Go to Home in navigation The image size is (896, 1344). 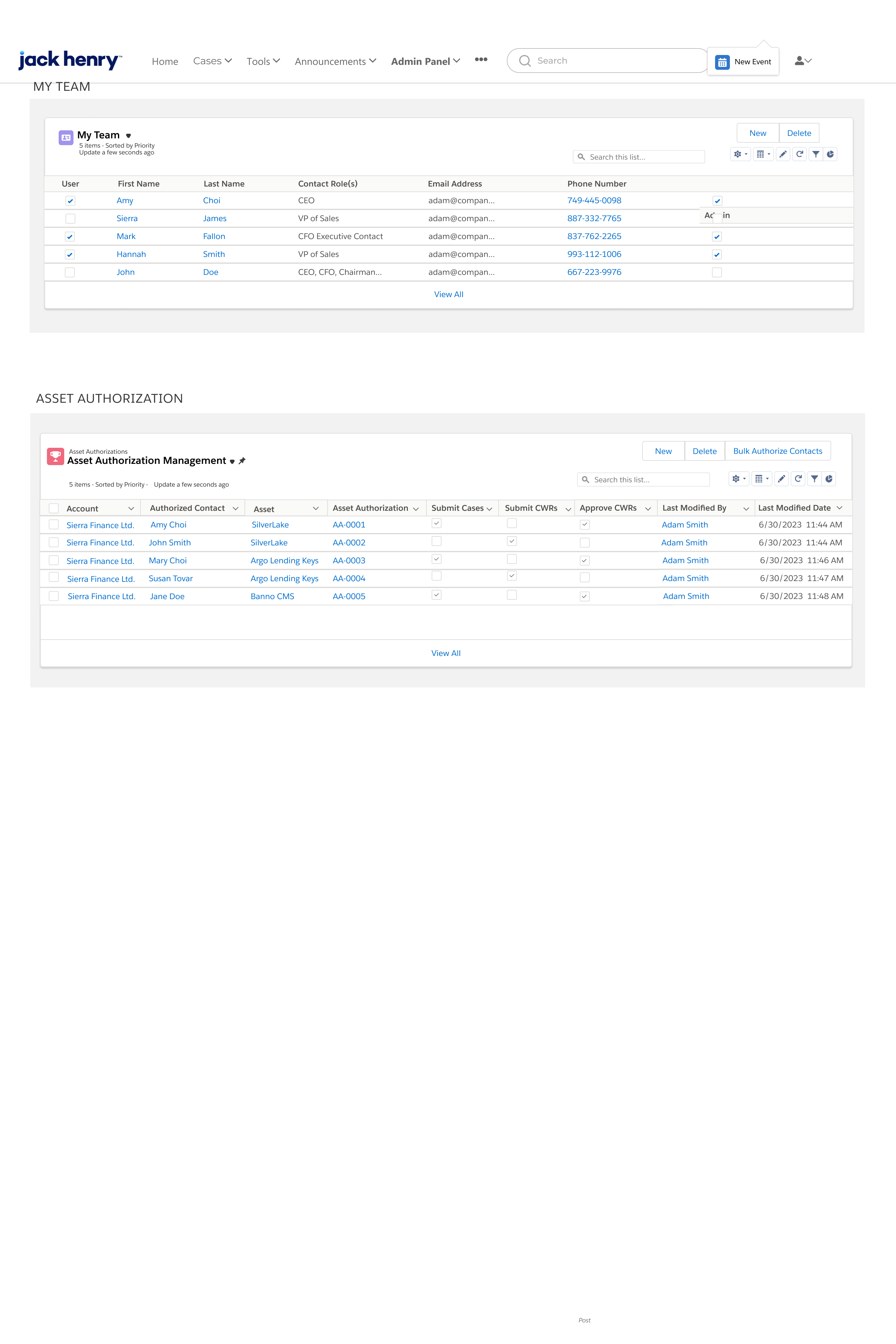[165, 61]
